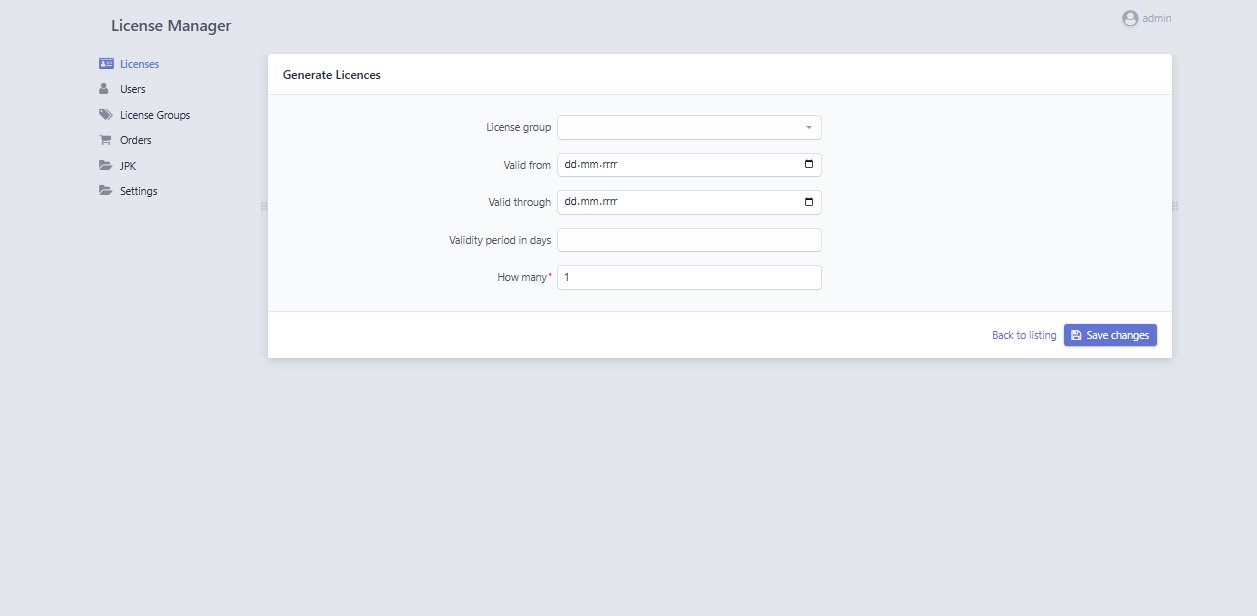Open the Valid through calendar picker icon
Image resolution: width=1257 pixels, height=616 pixels.
point(809,202)
